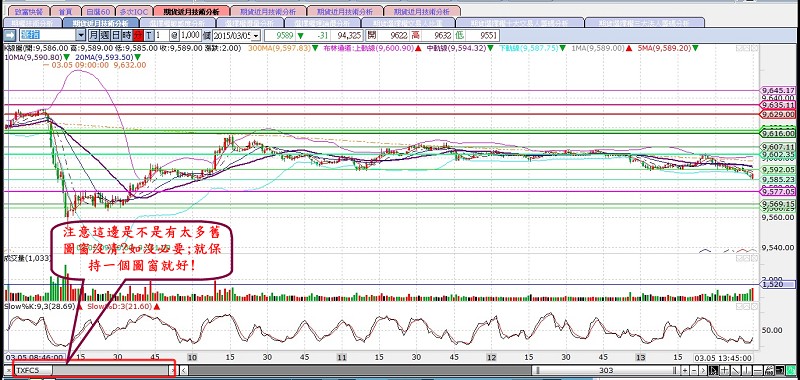800x380 pixels.
Task: Select the 日 daily period button
Action: [116, 35]
